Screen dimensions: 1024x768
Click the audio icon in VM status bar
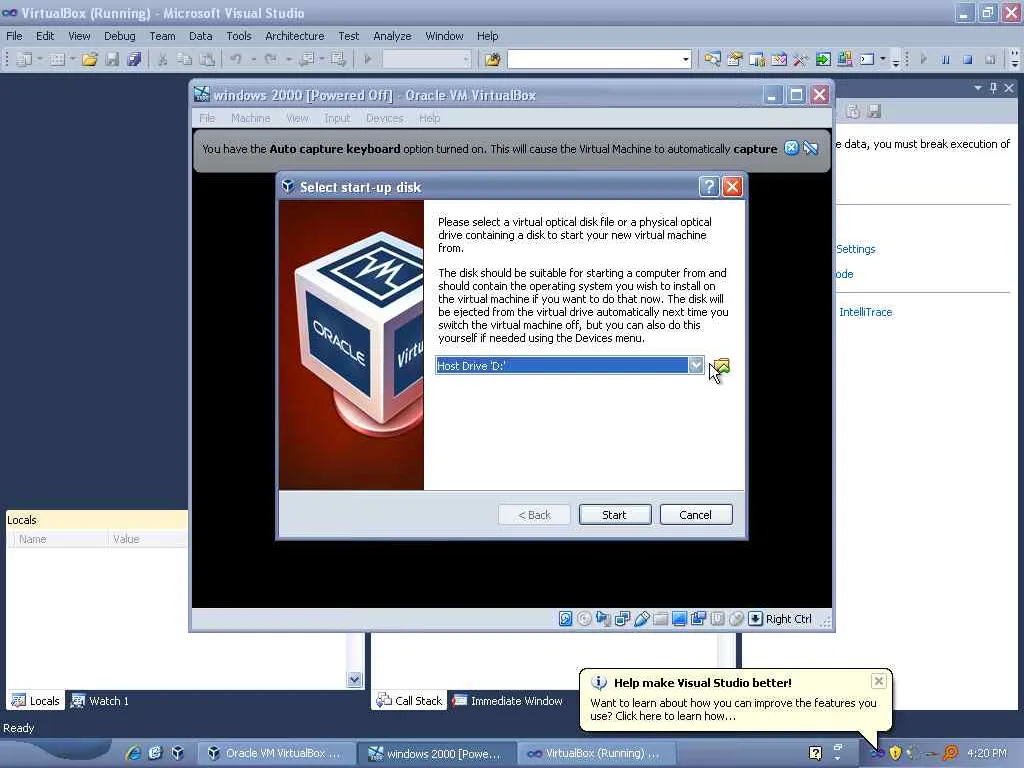(603, 618)
